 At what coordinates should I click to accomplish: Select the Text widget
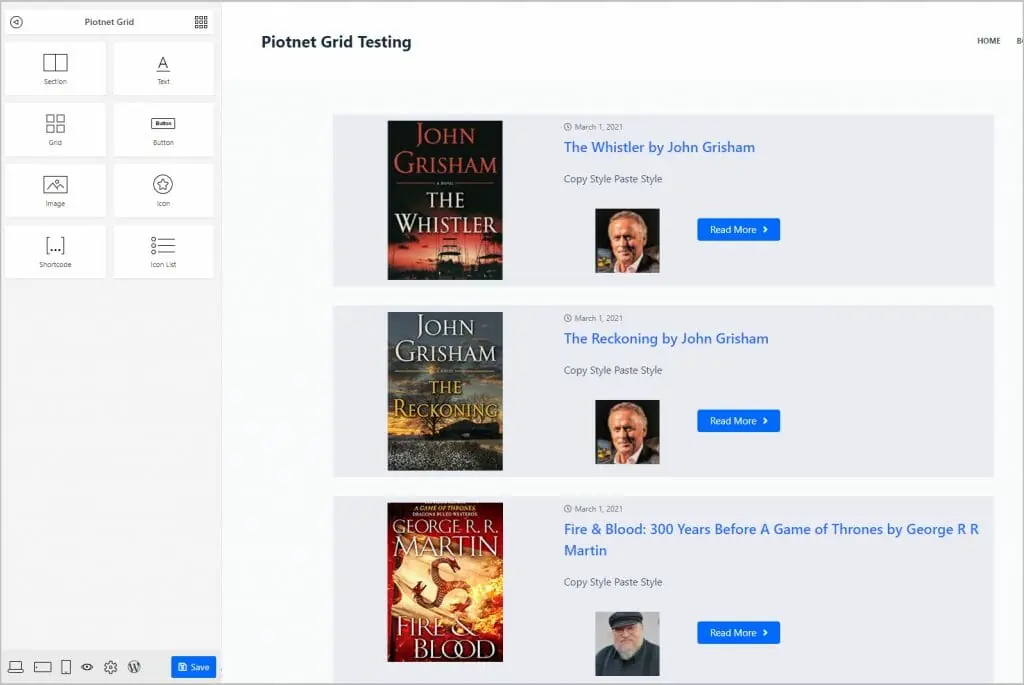tap(163, 67)
